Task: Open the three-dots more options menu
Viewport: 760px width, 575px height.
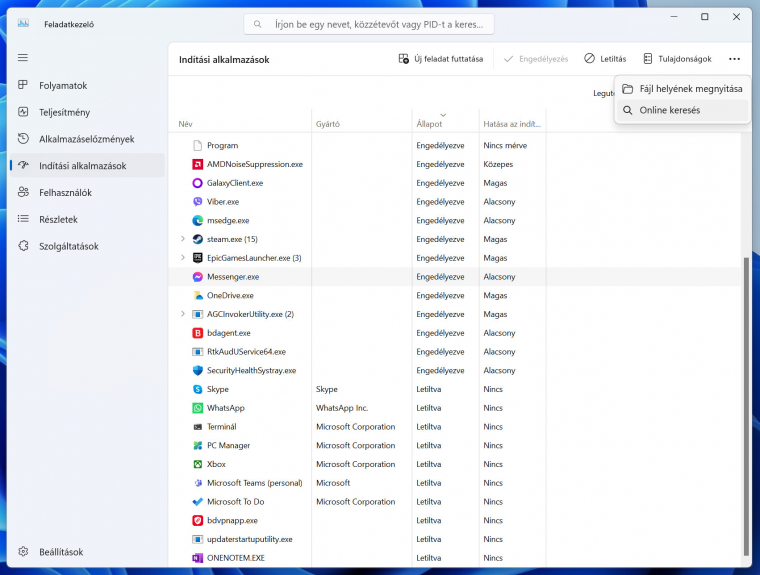Action: pyautogui.click(x=734, y=59)
